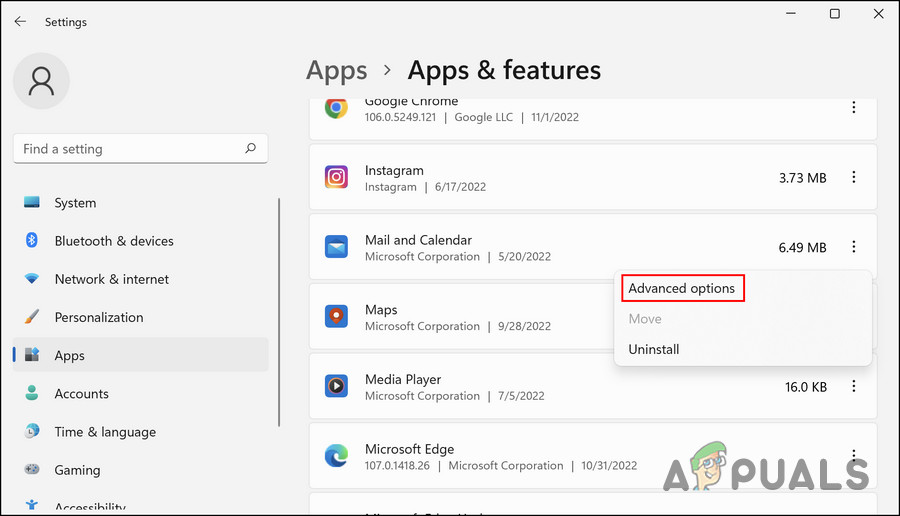
Task: Click the sidebar scrollbar
Action: click(x=279, y=312)
